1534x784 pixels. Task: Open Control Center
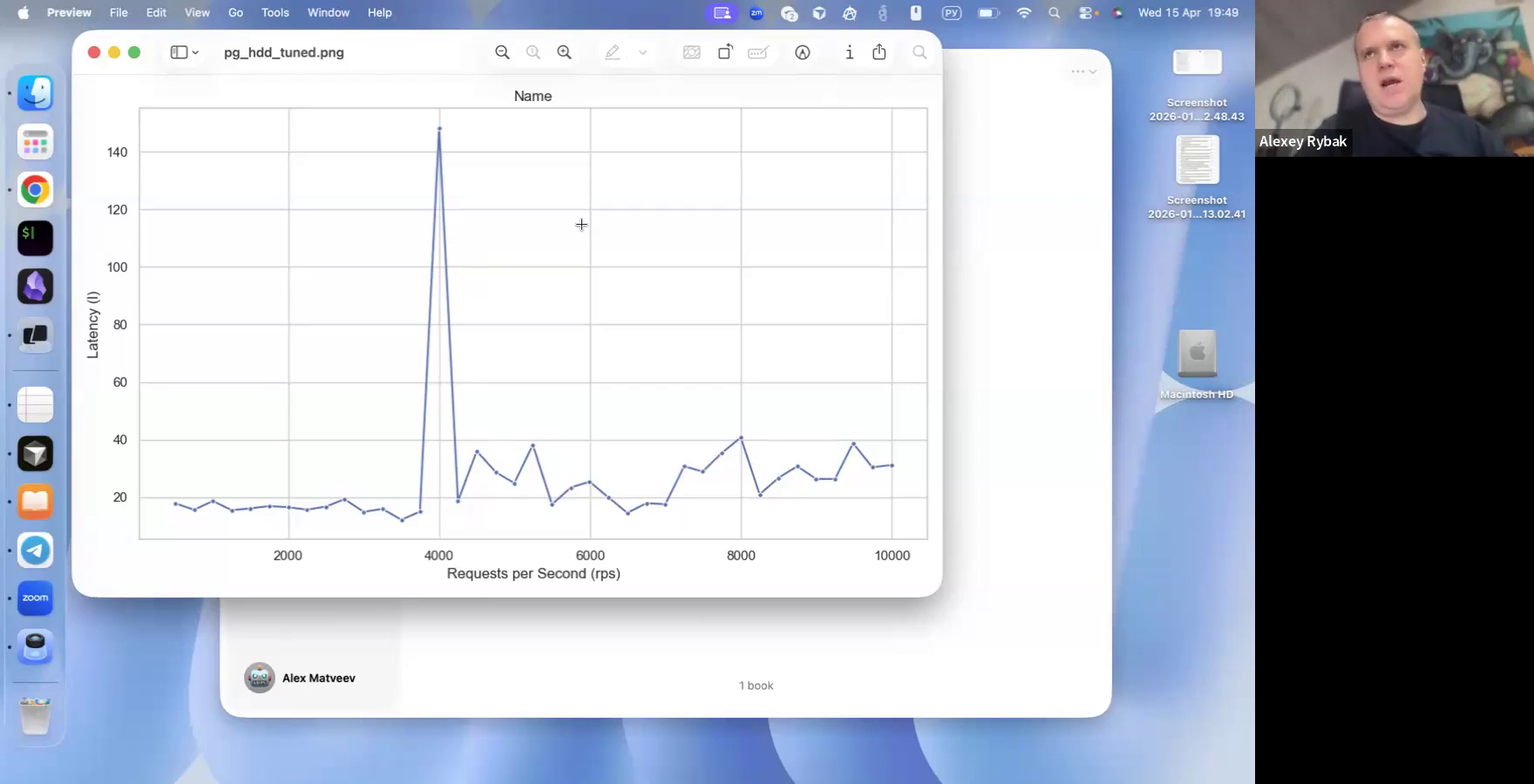tap(1086, 12)
